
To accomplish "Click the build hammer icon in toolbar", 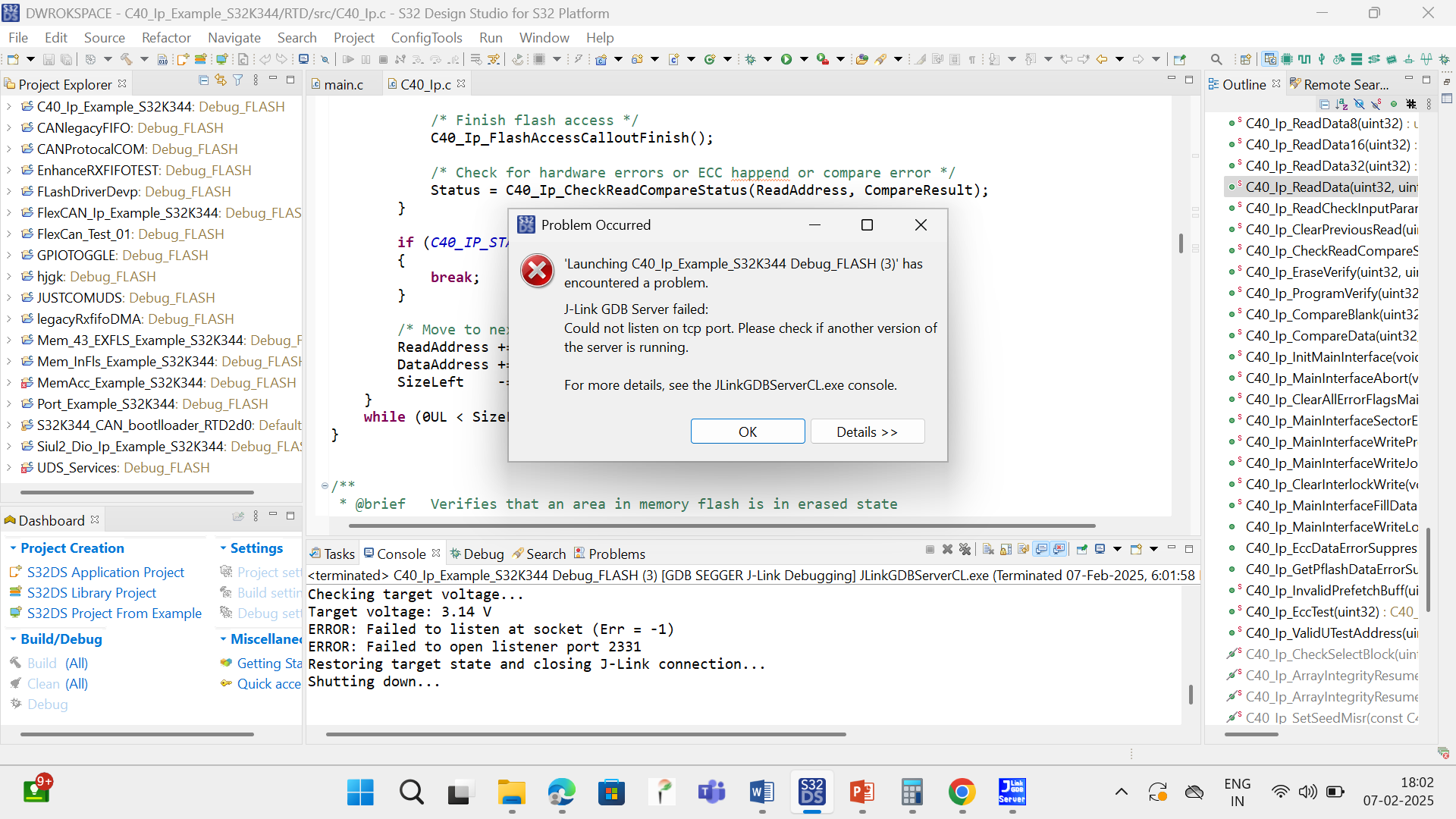I will click(126, 59).
